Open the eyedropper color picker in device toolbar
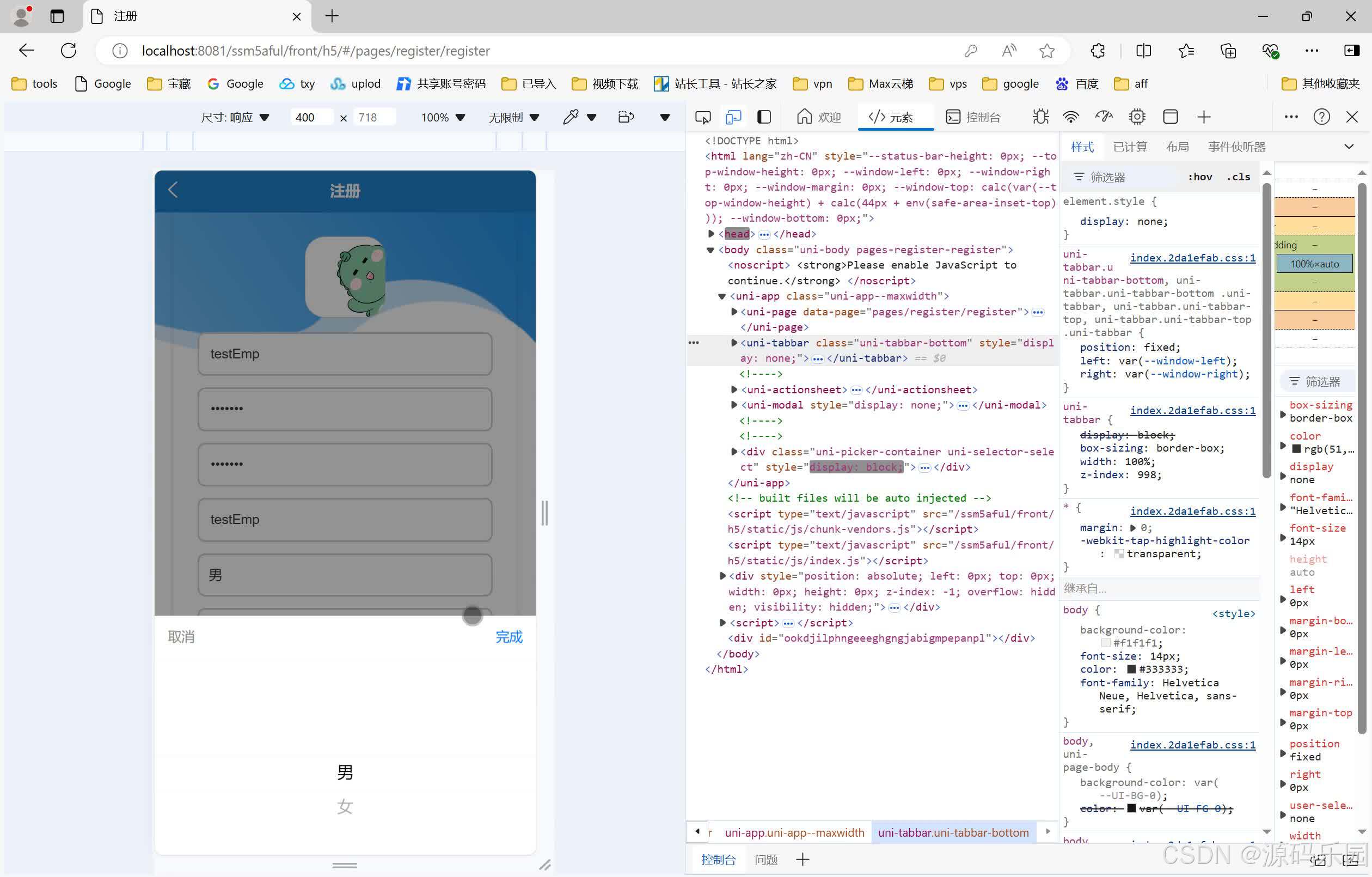The image size is (1372, 877). coord(571,117)
